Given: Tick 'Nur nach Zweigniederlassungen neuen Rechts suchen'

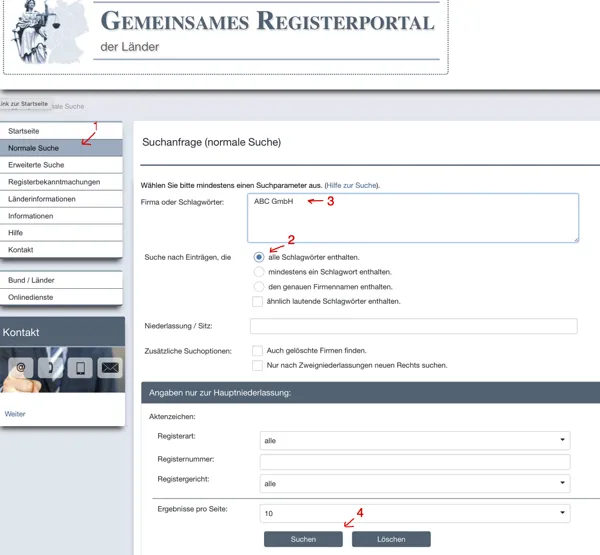Looking at the screenshot, I should [258, 366].
